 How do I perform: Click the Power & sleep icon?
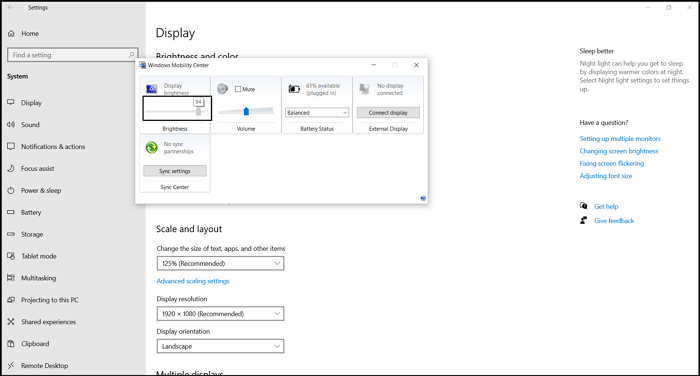[11, 190]
